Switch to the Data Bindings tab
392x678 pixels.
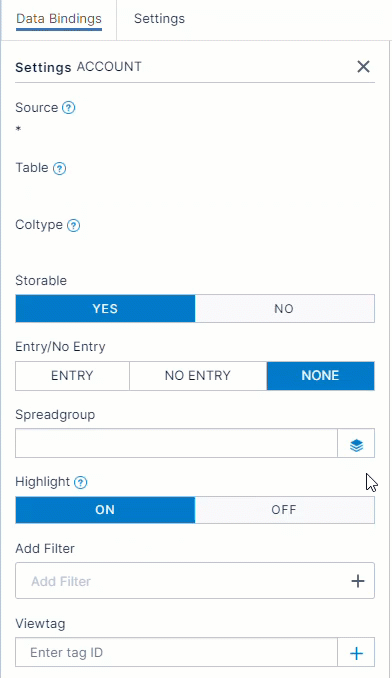coord(59,19)
